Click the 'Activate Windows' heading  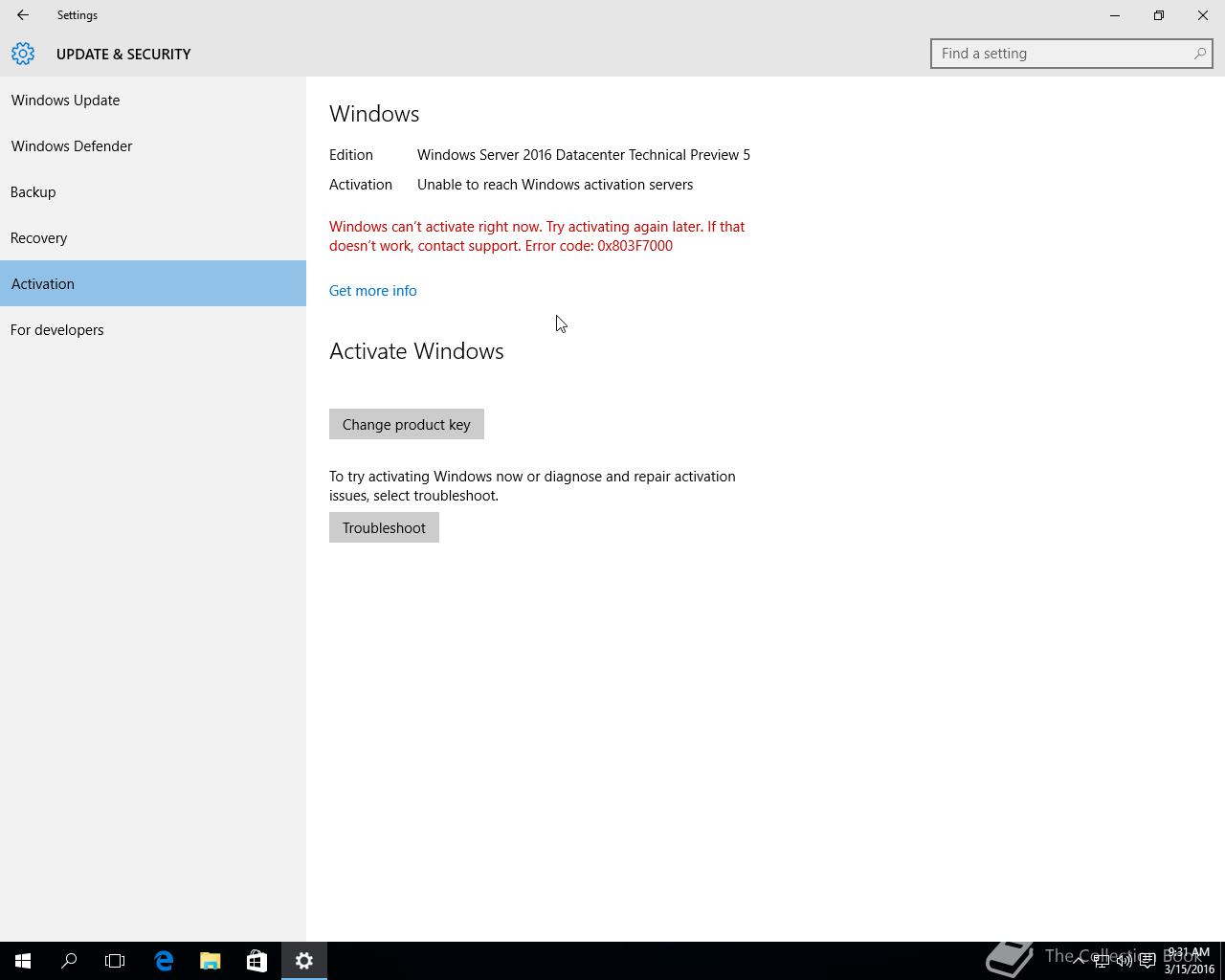[x=416, y=351]
